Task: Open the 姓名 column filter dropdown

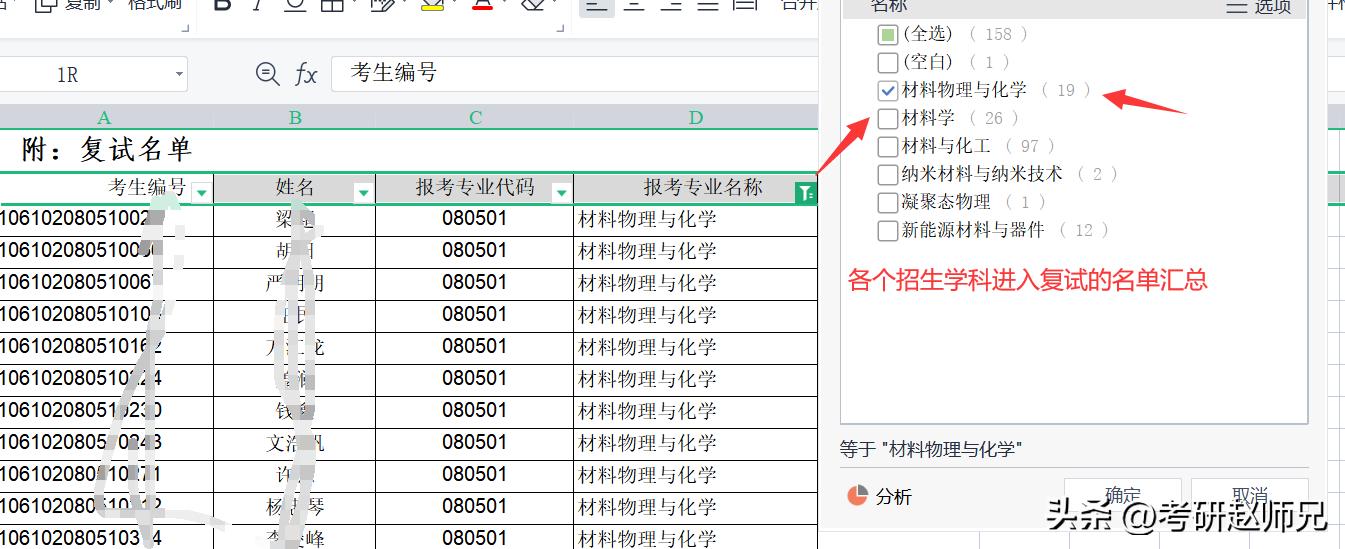Action: (363, 192)
